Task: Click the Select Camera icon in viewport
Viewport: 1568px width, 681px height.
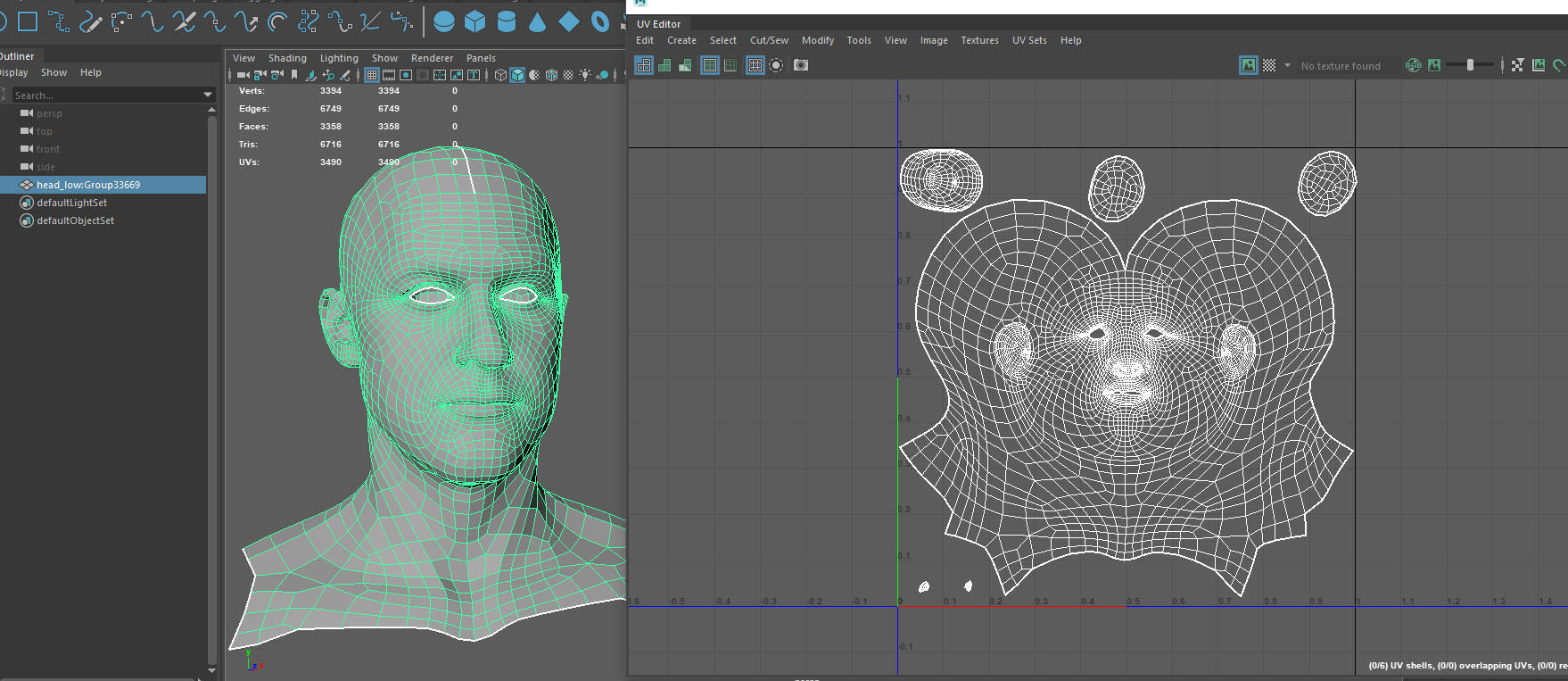Action: pyautogui.click(x=243, y=75)
